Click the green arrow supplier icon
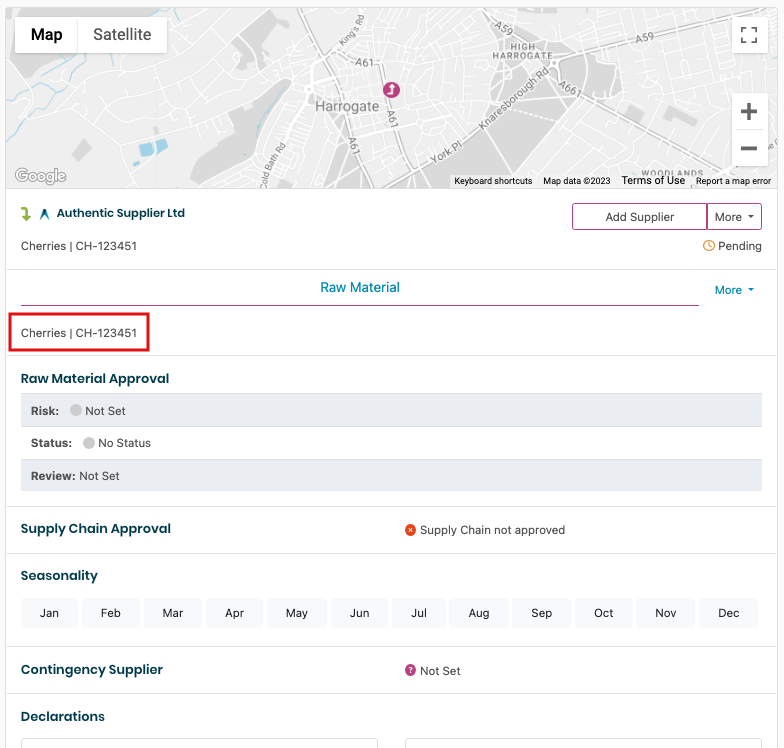Viewport: 784px width, 748px height. (27, 214)
